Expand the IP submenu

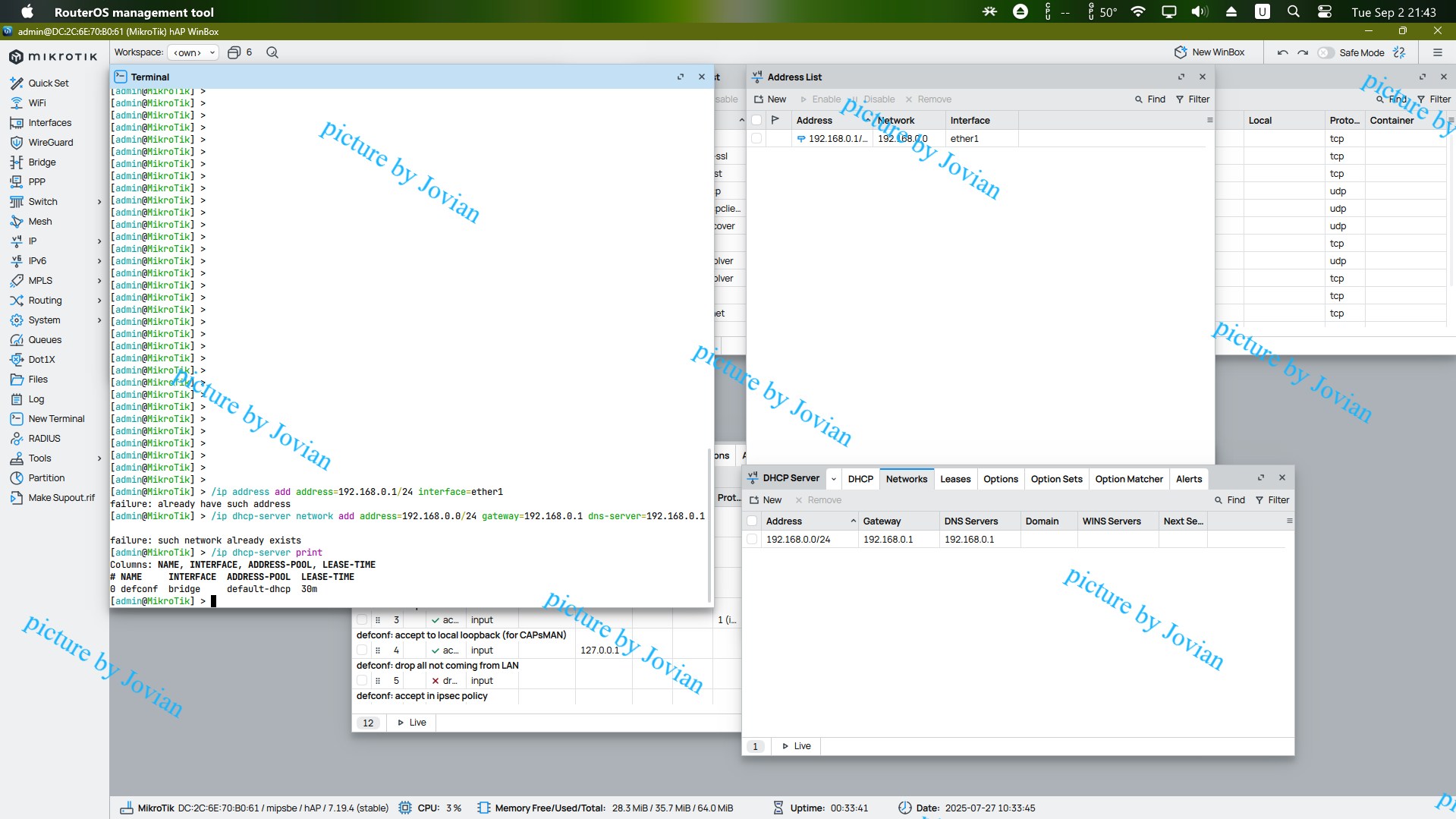(x=99, y=241)
